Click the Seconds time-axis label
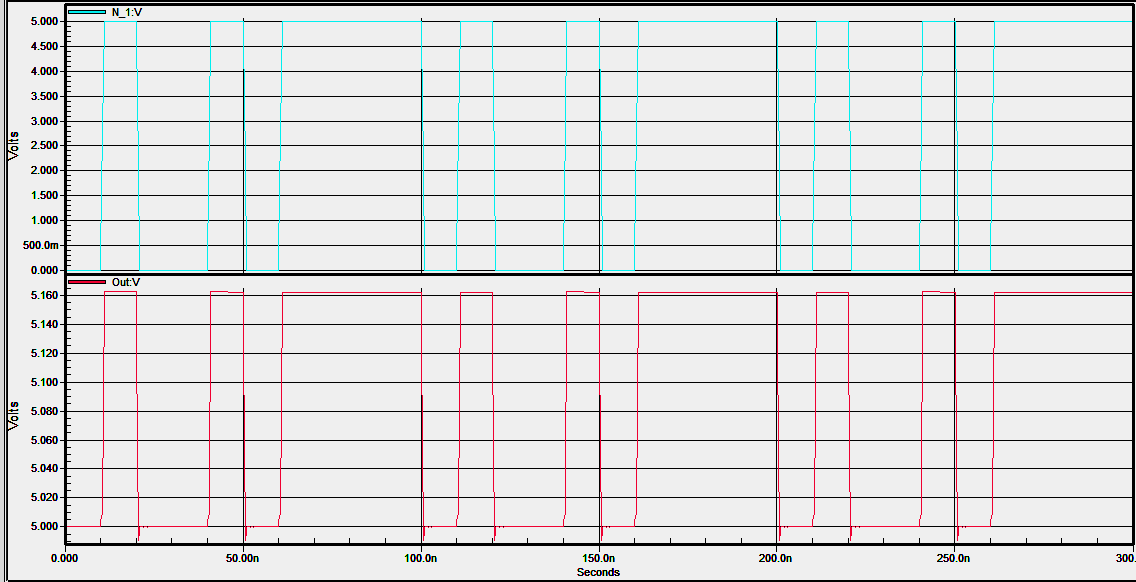1136x582 pixels. [x=598, y=573]
